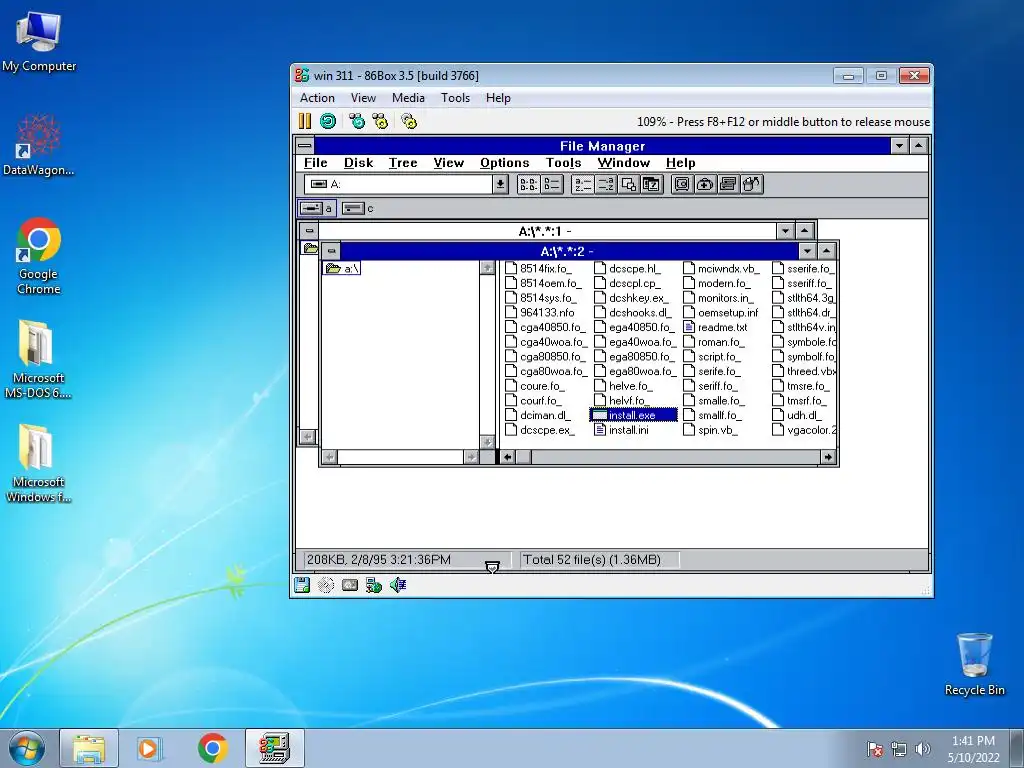Sort files by date toolbar button
Viewport: 1024px width, 768px height.
click(651, 184)
